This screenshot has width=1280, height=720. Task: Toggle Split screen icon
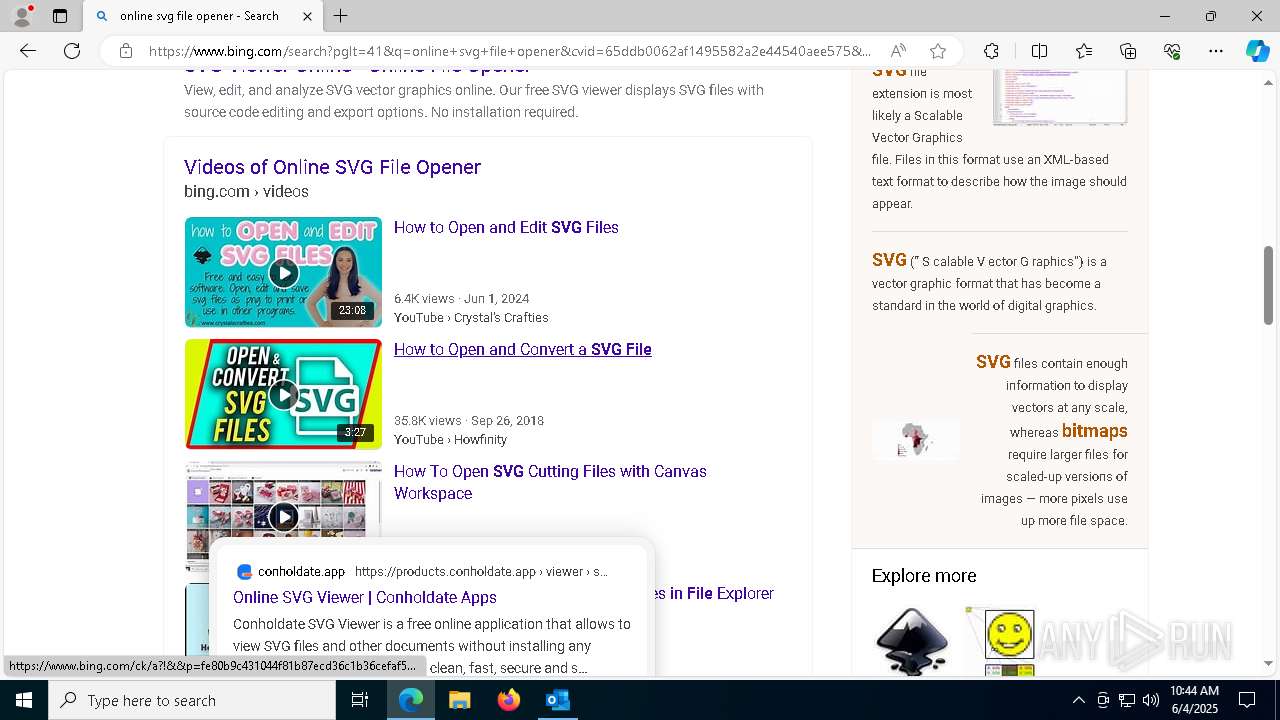(1039, 51)
